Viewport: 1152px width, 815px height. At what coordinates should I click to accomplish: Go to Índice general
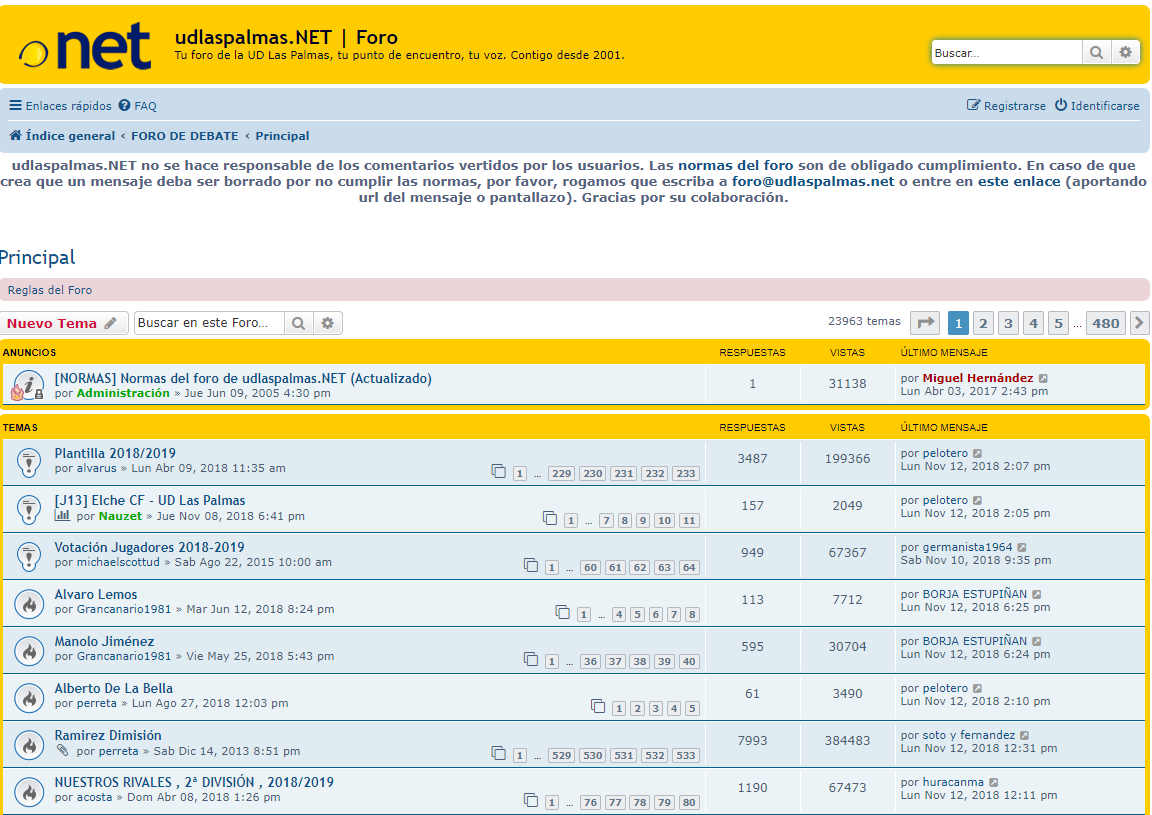62,136
